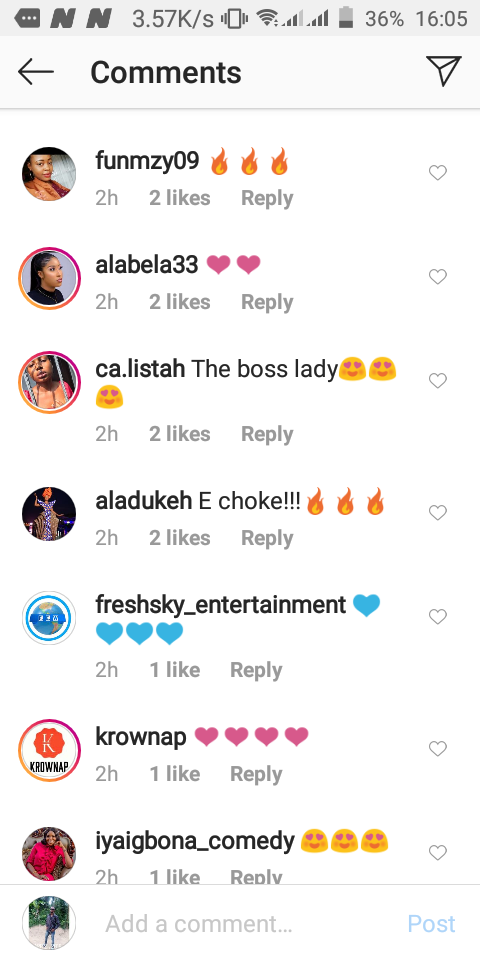Toggle like heart on ca.listah's comment
This screenshot has height=960, width=480.
pyautogui.click(x=437, y=381)
